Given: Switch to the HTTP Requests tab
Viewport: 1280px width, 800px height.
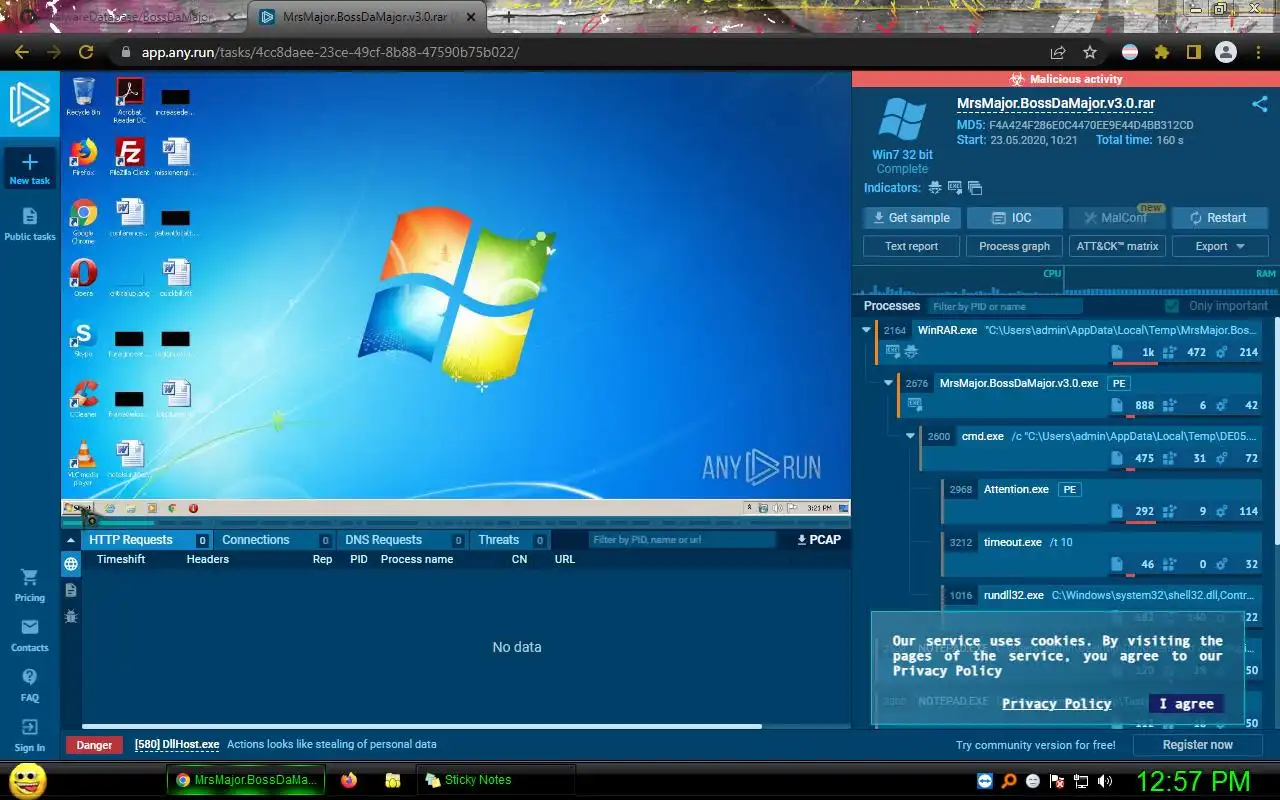Looking at the screenshot, I should (x=146, y=540).
